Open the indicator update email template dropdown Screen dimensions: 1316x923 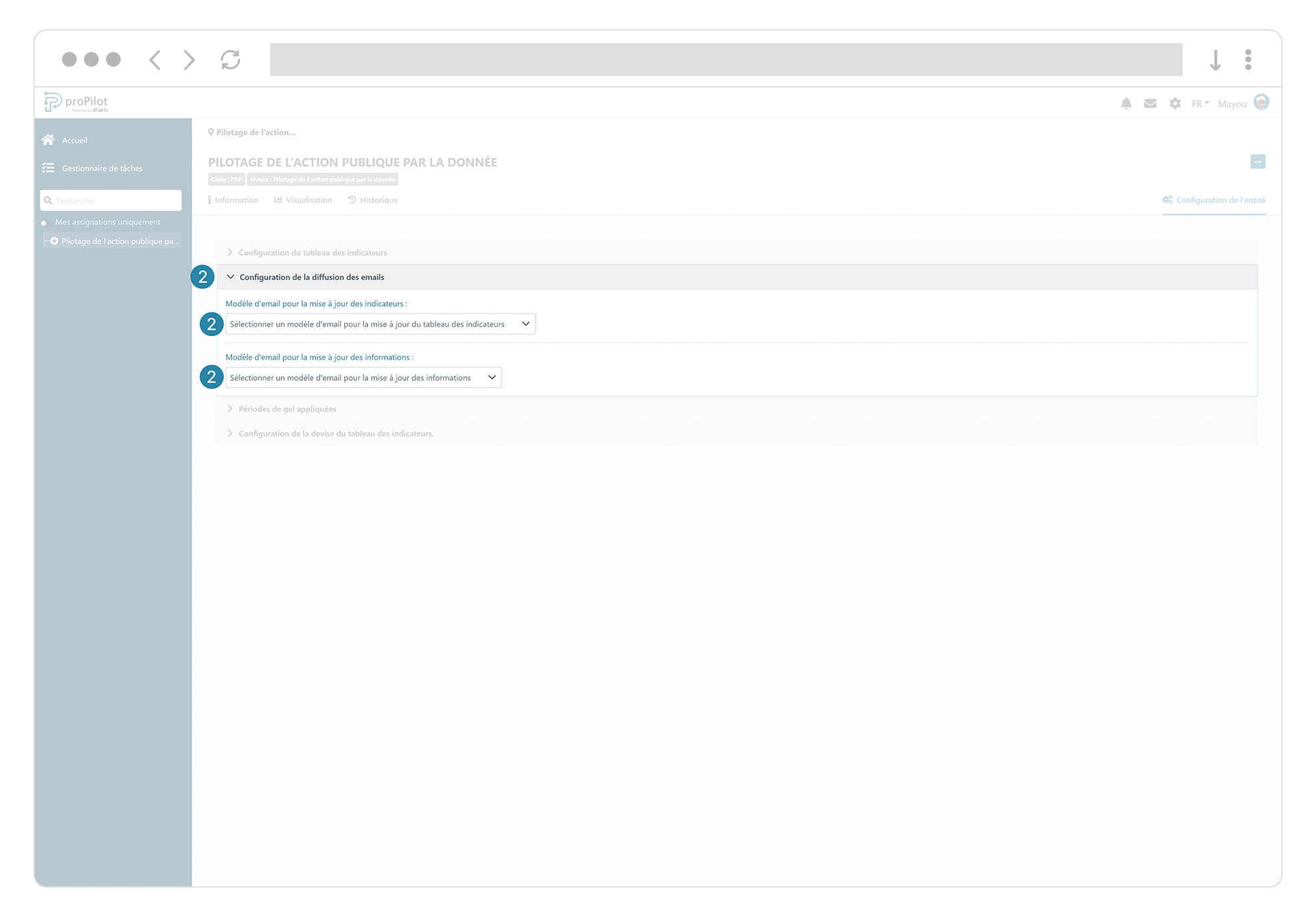pyautogui.click(x=380, y=323)
